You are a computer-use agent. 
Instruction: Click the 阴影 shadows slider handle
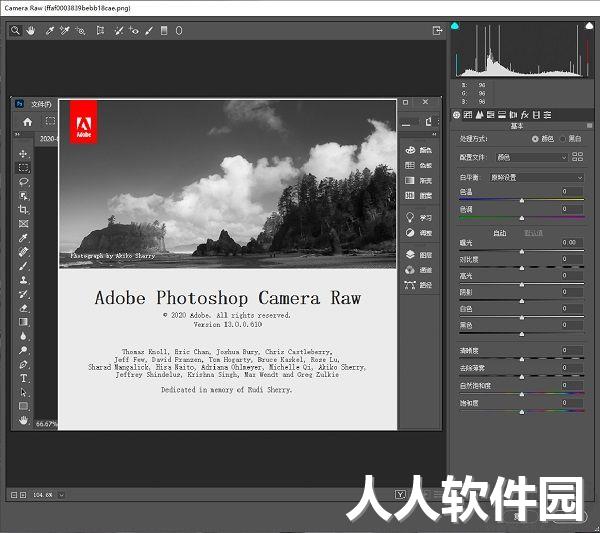[522, 301]
